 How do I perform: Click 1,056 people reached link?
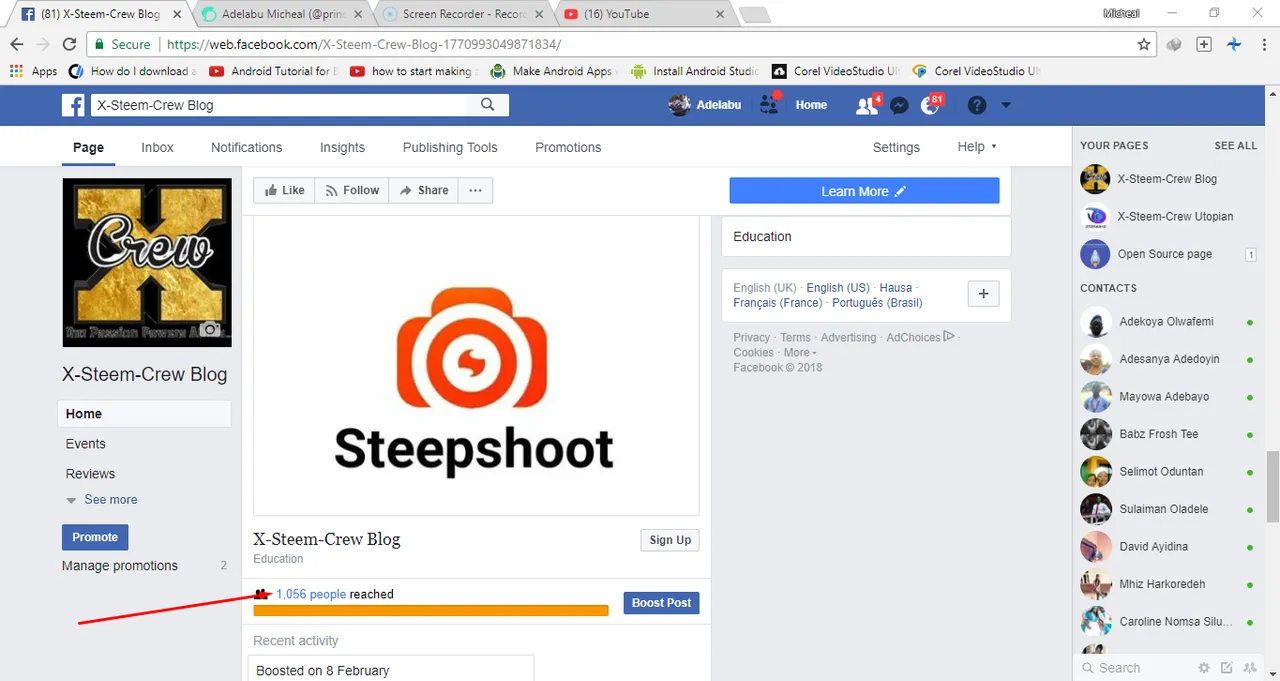[311, 594]
